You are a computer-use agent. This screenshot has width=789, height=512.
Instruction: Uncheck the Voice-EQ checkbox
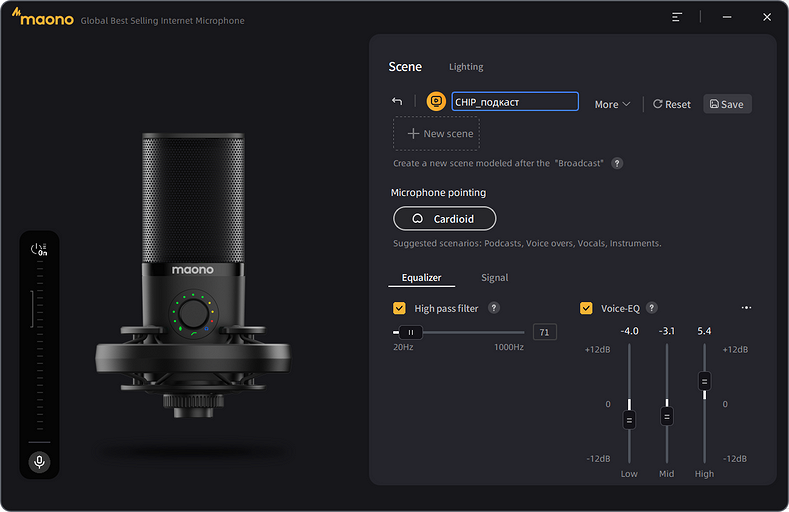(586, 309)
